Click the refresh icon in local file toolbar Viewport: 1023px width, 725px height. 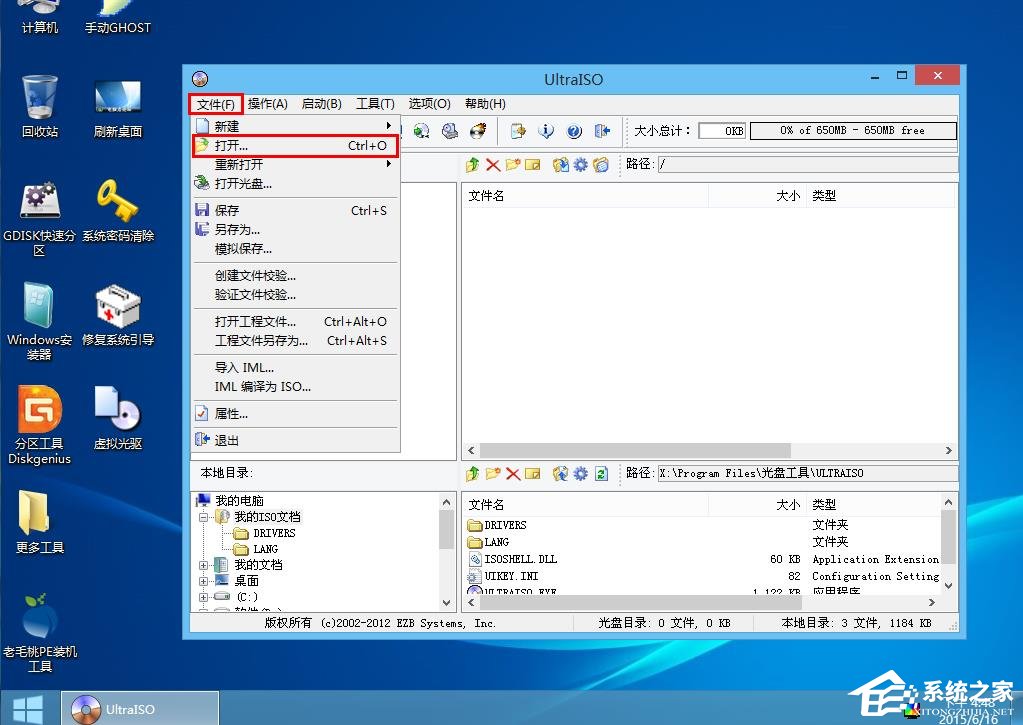coord(601,473)
